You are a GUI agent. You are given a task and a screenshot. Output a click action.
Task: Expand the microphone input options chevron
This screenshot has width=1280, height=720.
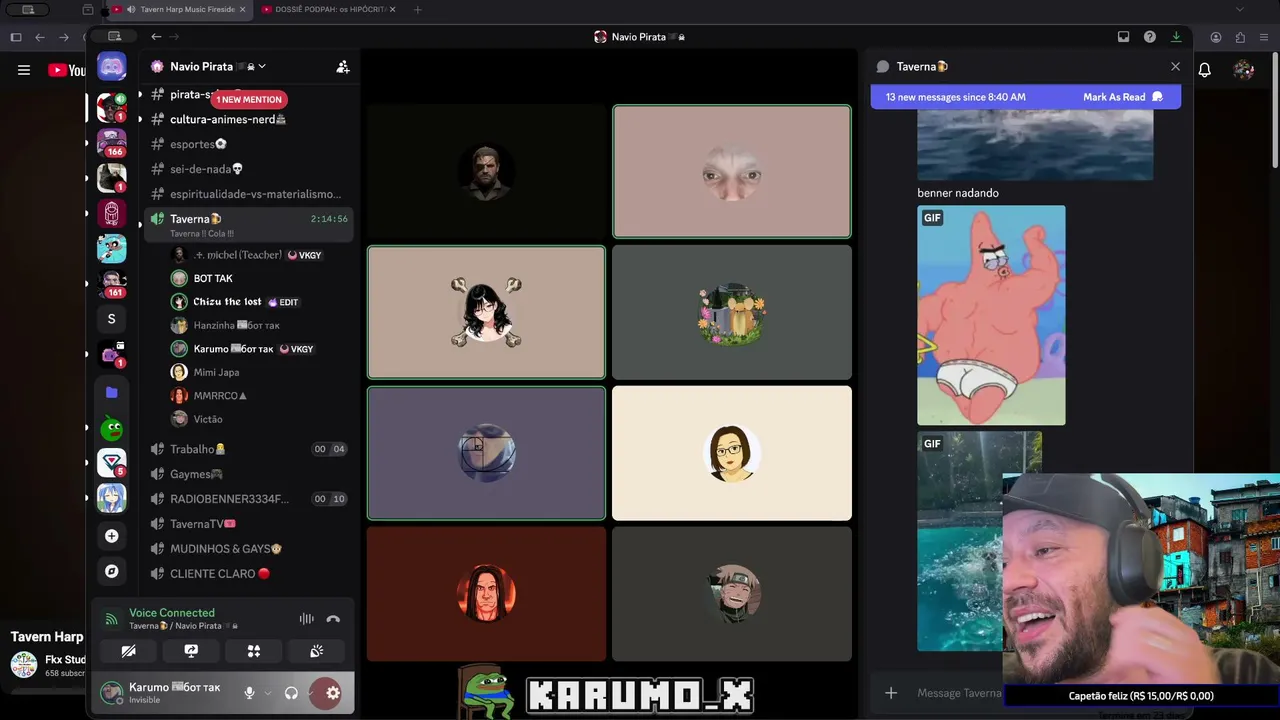click(268, 693)
